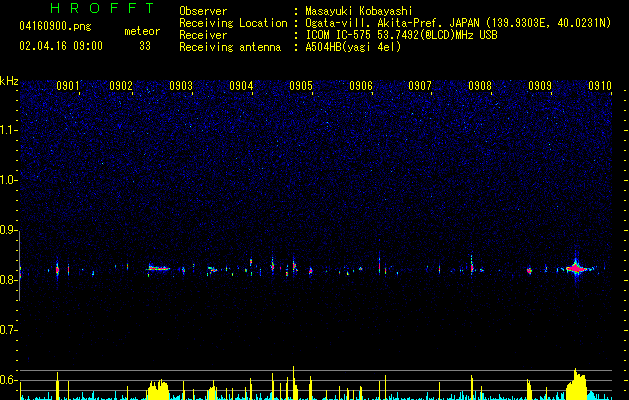This screenshot has height=400, width=629.
Task: Click the Observer label
Action: point(203,11)
